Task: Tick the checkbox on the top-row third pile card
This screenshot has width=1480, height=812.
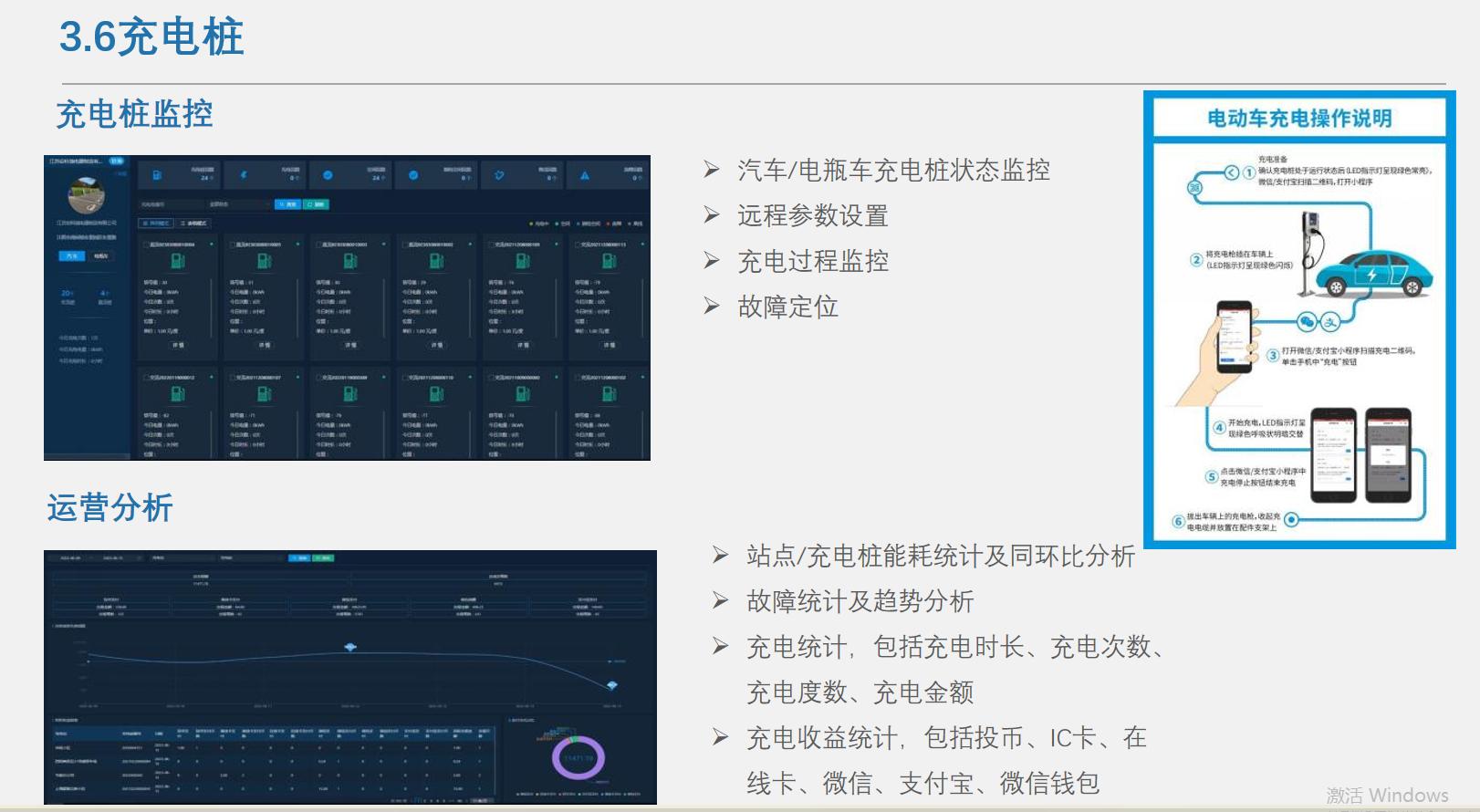Action: [318, 245]
